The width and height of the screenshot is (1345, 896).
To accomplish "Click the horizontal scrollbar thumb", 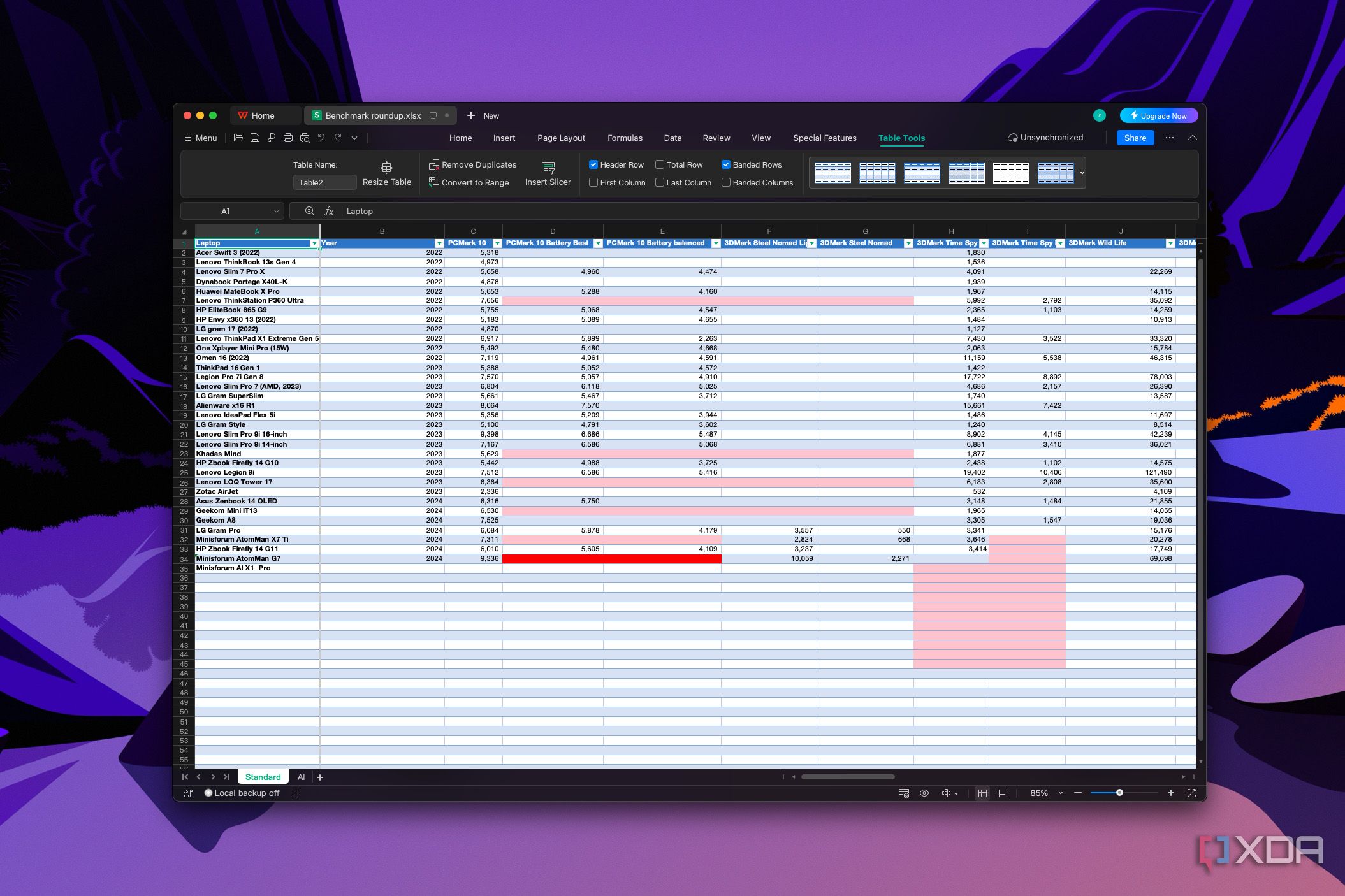I will pos(848,777).
